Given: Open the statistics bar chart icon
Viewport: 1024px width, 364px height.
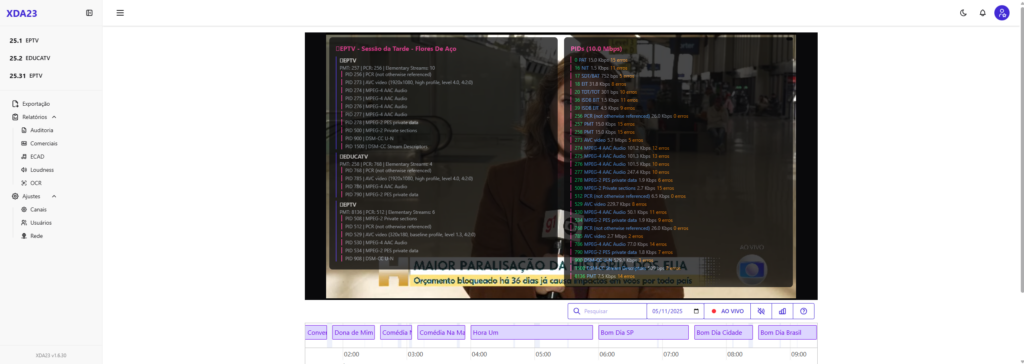Looking at the screenshot, I should coord(782,311).
